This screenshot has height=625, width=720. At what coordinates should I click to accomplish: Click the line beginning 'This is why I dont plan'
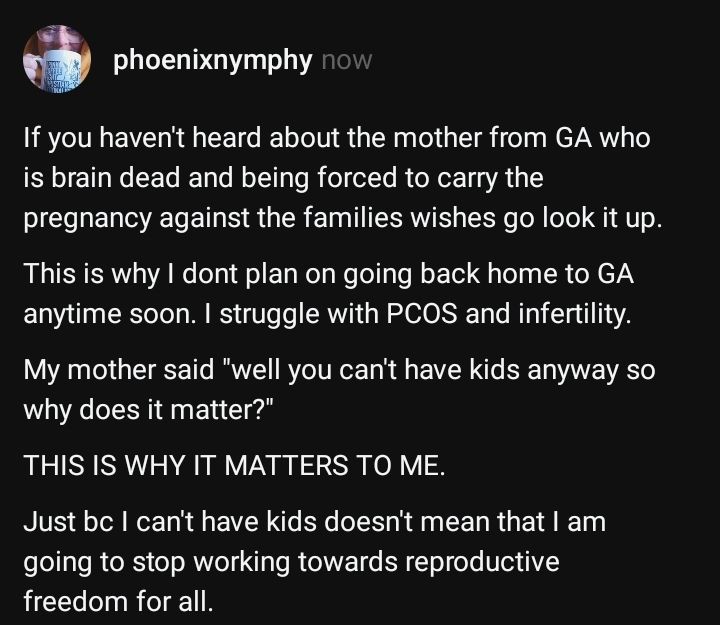329,274
